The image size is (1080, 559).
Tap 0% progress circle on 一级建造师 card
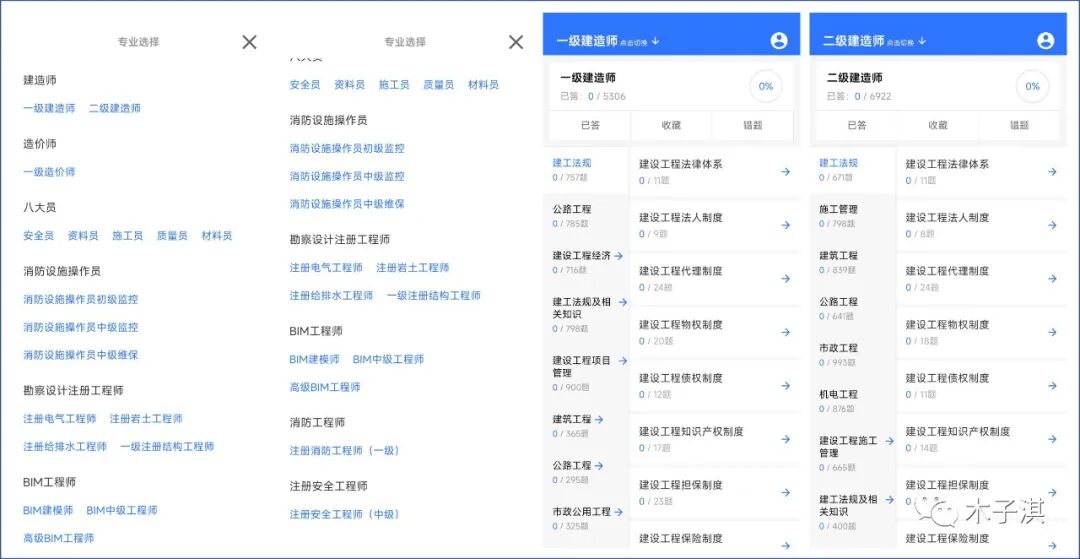(x=766, y=87)
